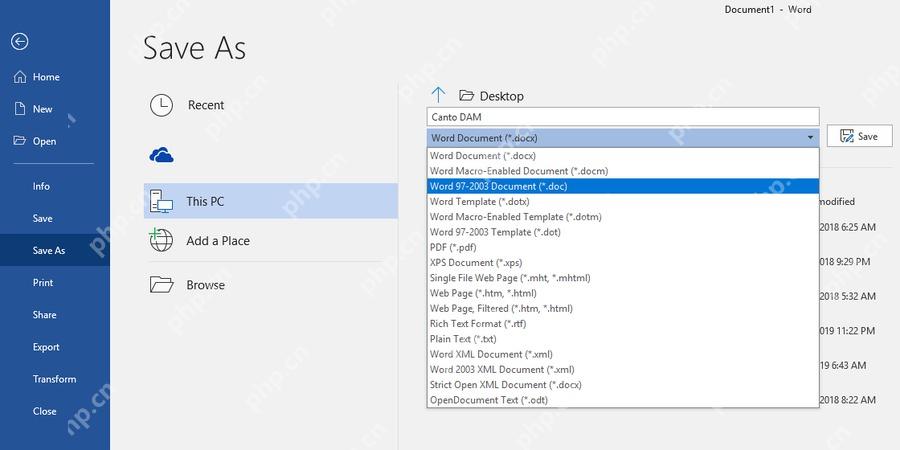The height and width of the screenshot is (450, 900).
Task: Click the Open folder icon in sidebar
Action: [x=20, y=141]
